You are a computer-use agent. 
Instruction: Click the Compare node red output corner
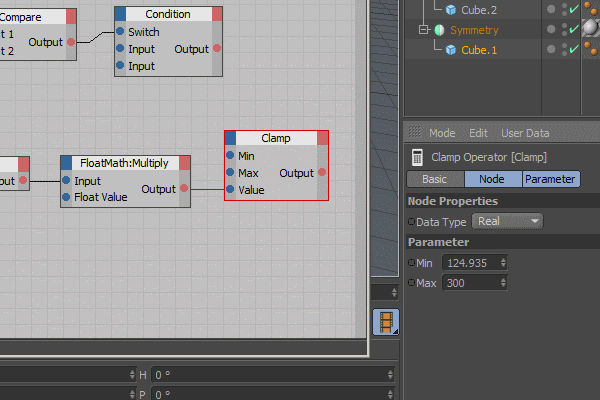click(71, 17)
